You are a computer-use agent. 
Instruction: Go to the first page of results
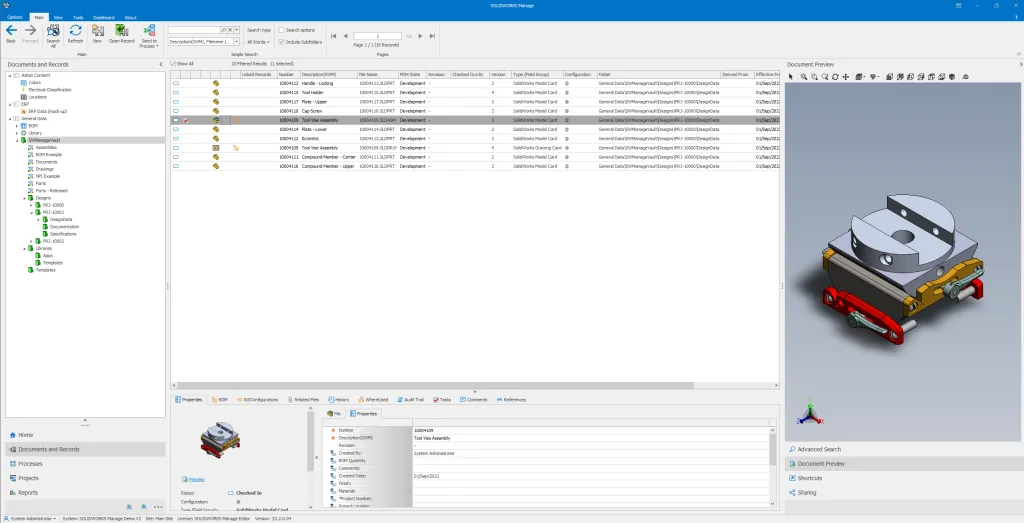[334, 36]
